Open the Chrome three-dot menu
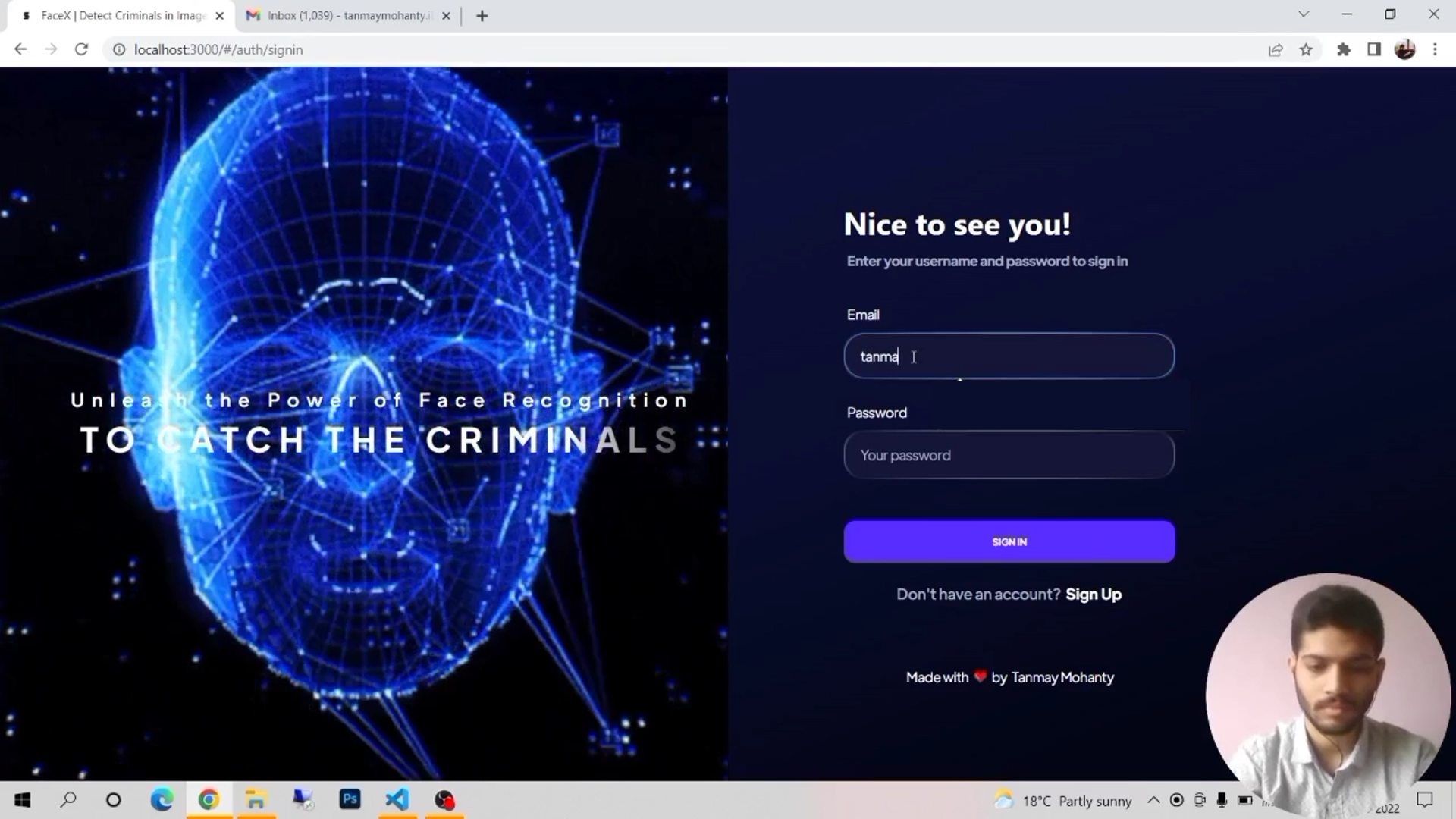 (x=1435, y=49)
